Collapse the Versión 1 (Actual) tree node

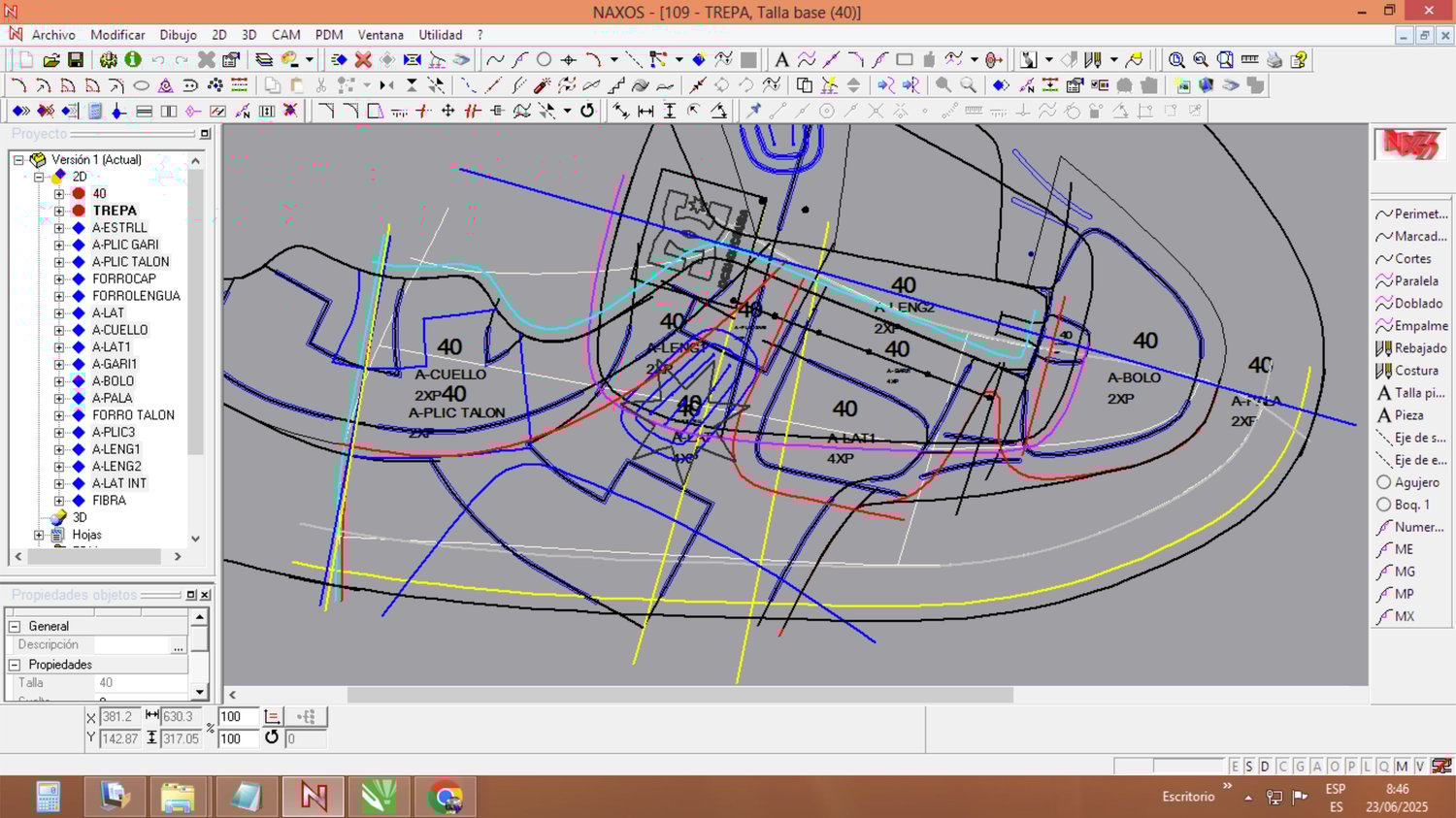point(18,160)
